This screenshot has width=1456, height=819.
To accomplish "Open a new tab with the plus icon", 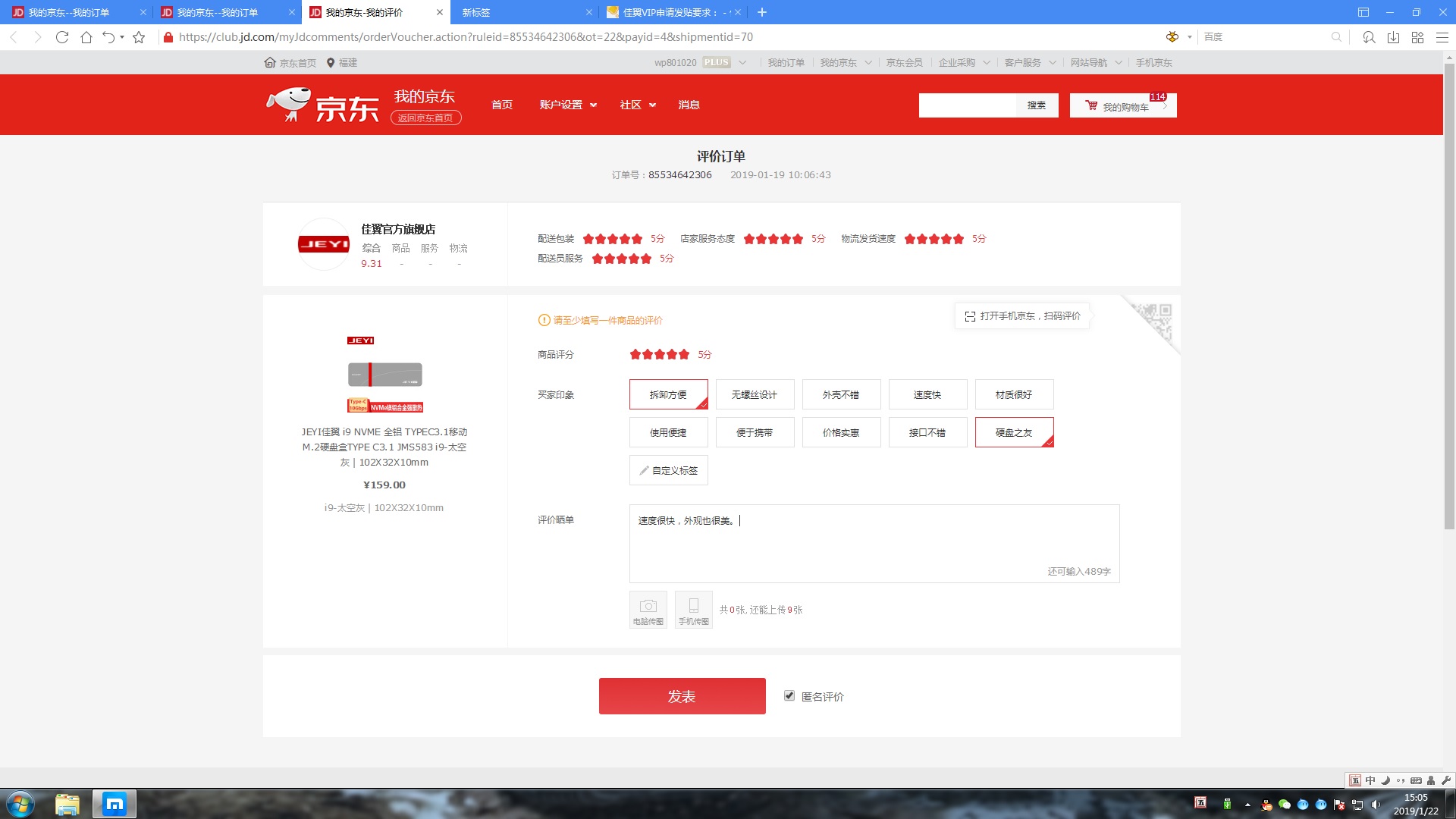I will pyautogui.click(x=762, y=12).
